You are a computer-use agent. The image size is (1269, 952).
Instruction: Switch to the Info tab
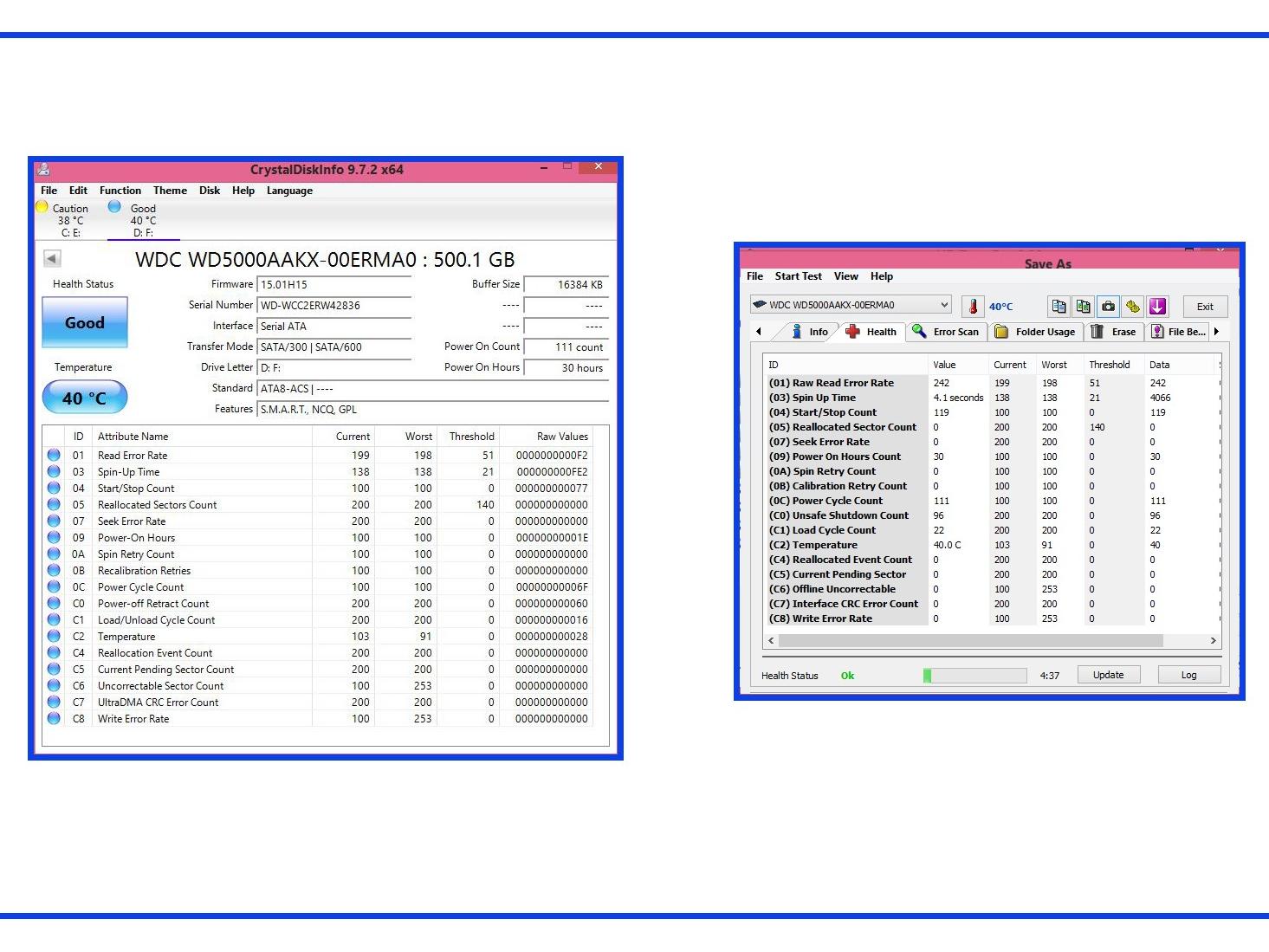click(810, 332)
